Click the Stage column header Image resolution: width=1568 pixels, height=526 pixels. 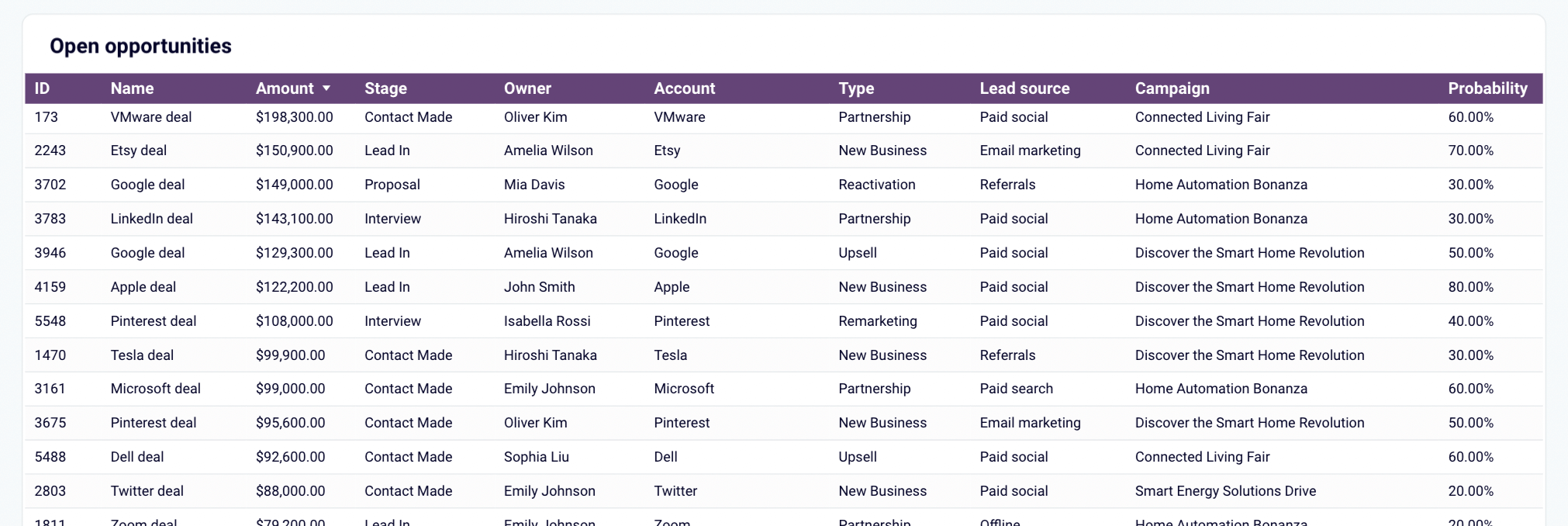point(385,88)
